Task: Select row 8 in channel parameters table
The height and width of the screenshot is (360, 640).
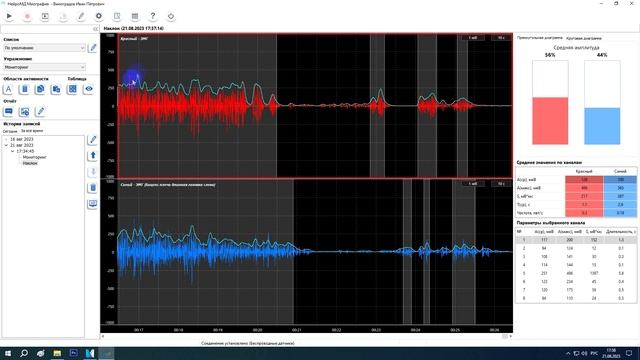Action: (x=576, y=298)
